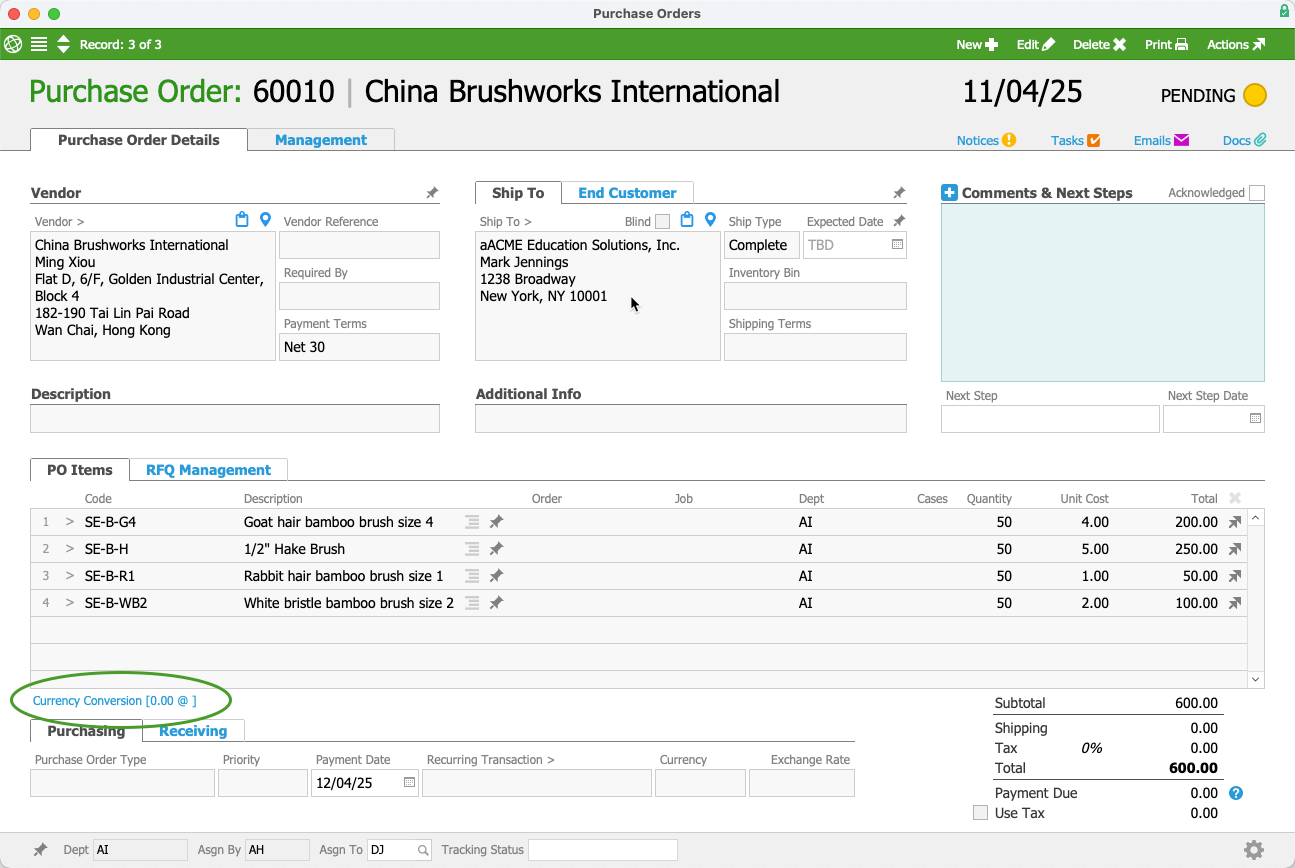Image resolution: width=1295 pixels, height=868 pixels.
Task: Click the pin icon on the Hake Brush row
Action: (x=496, y=549)
